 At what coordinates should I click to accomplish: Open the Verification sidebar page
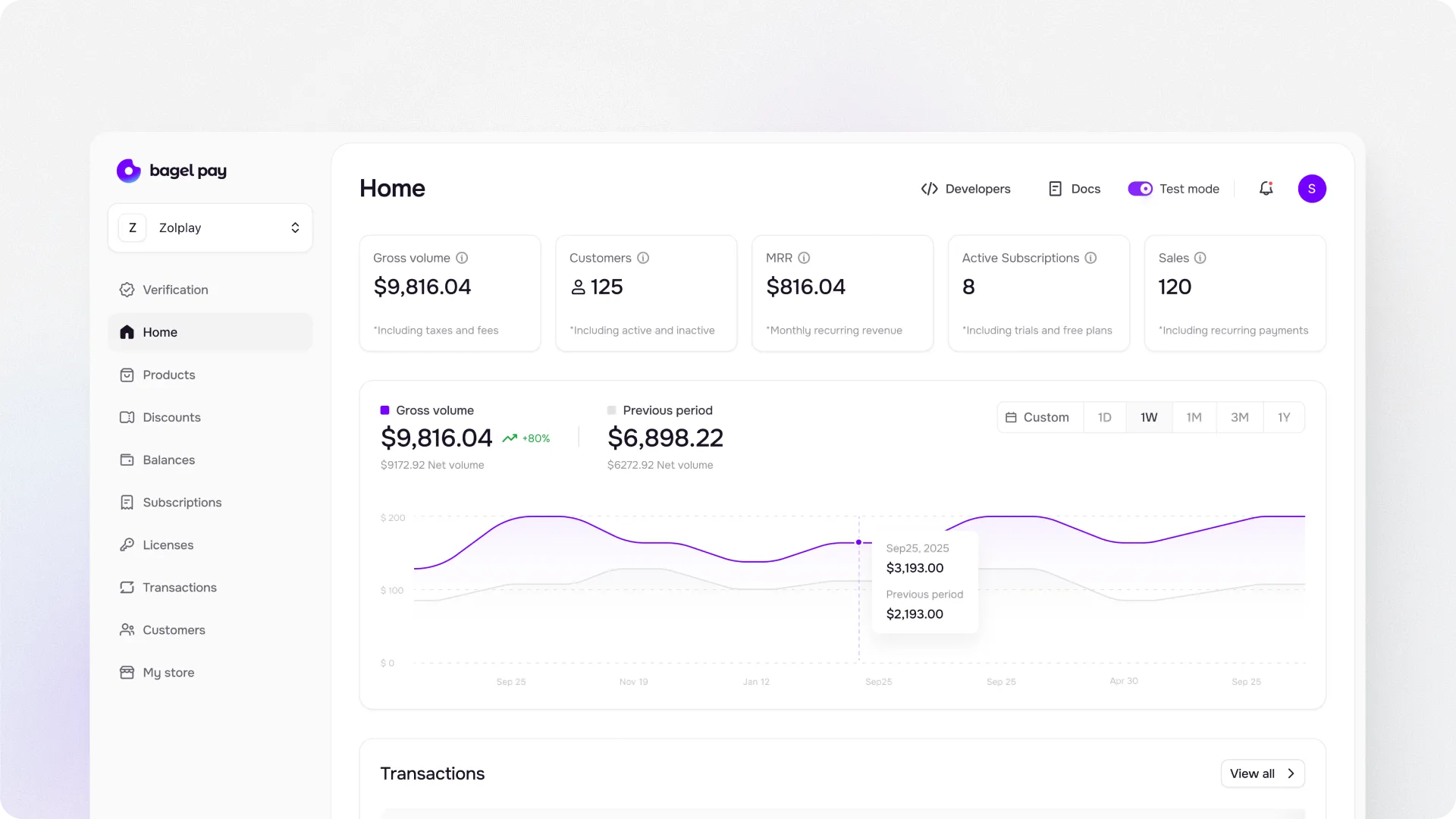(x=210, y=290)
